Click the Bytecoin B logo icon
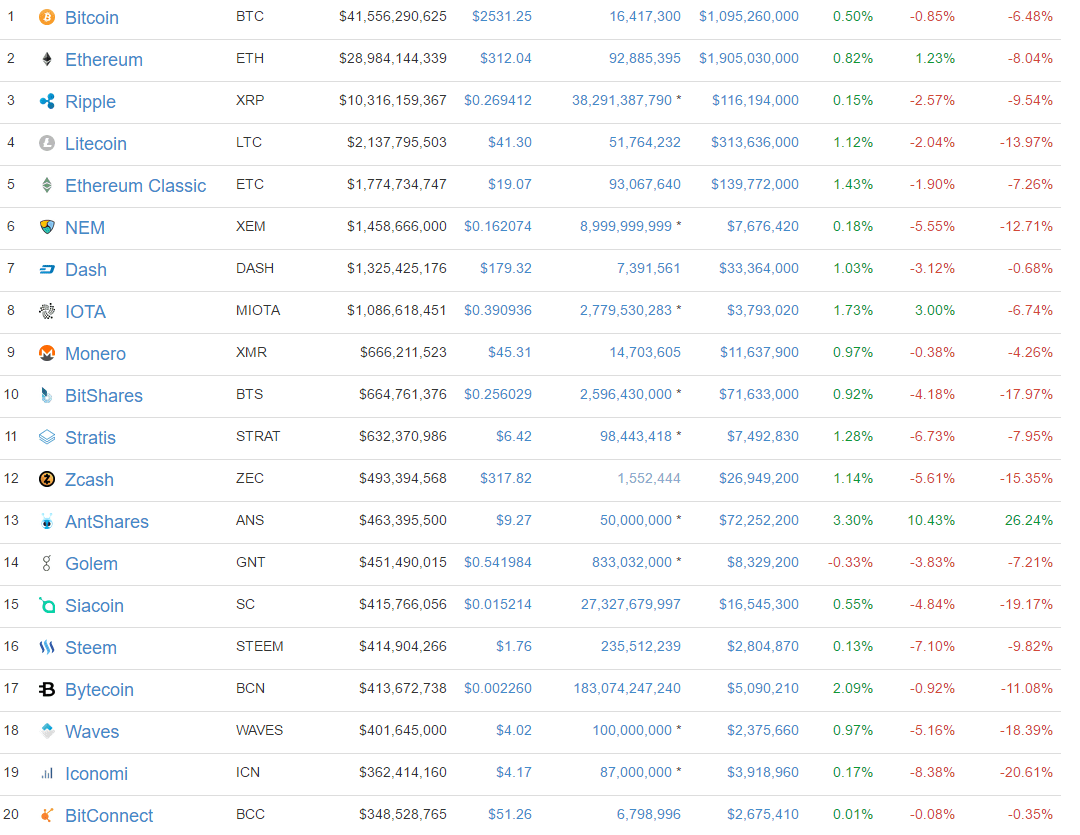This screenshot has height=835, width=1080. coord(47,690)
